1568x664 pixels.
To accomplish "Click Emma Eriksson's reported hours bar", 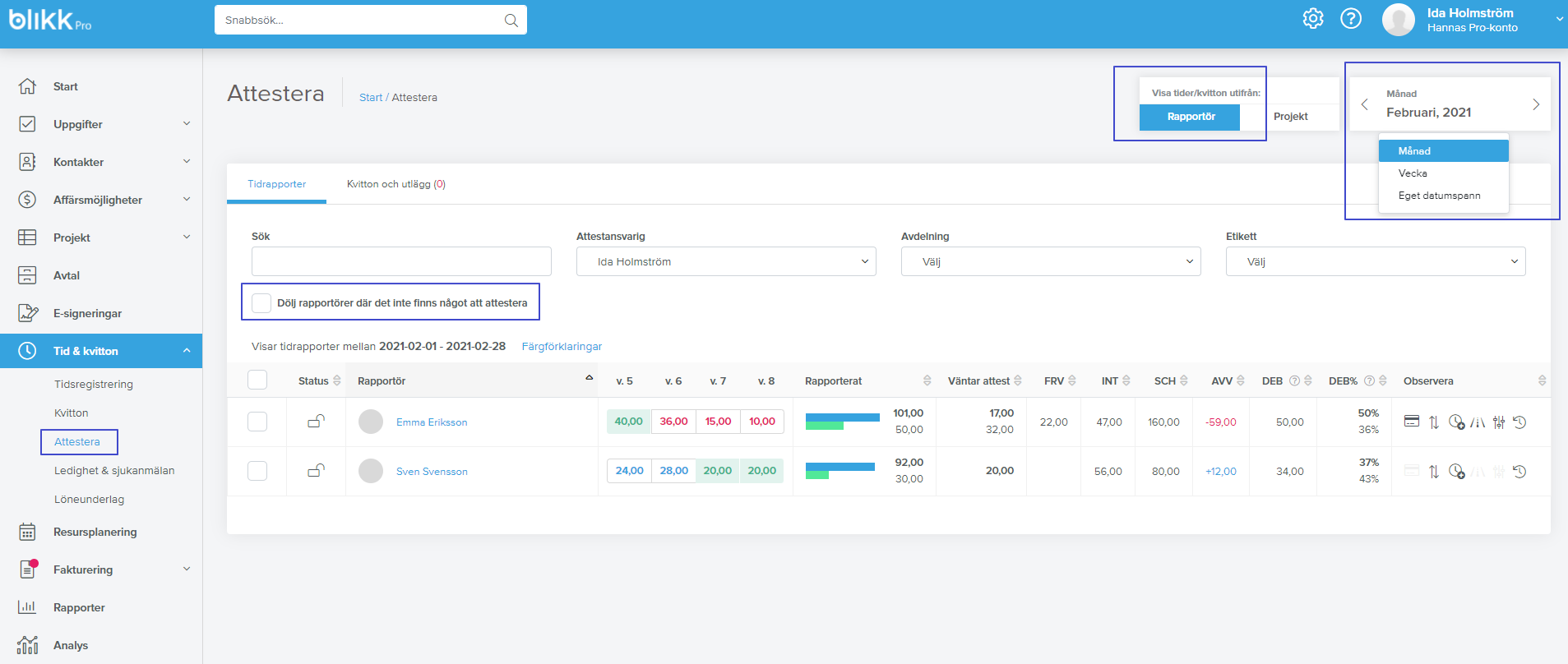I will coord(843,422).
